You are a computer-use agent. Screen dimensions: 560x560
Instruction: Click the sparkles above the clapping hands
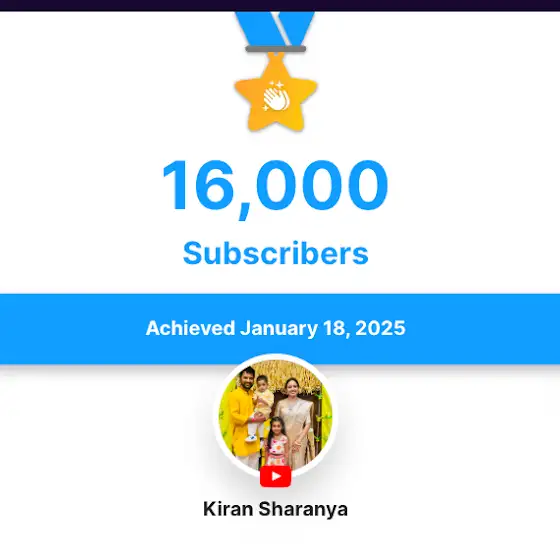(x=276, y=85)
